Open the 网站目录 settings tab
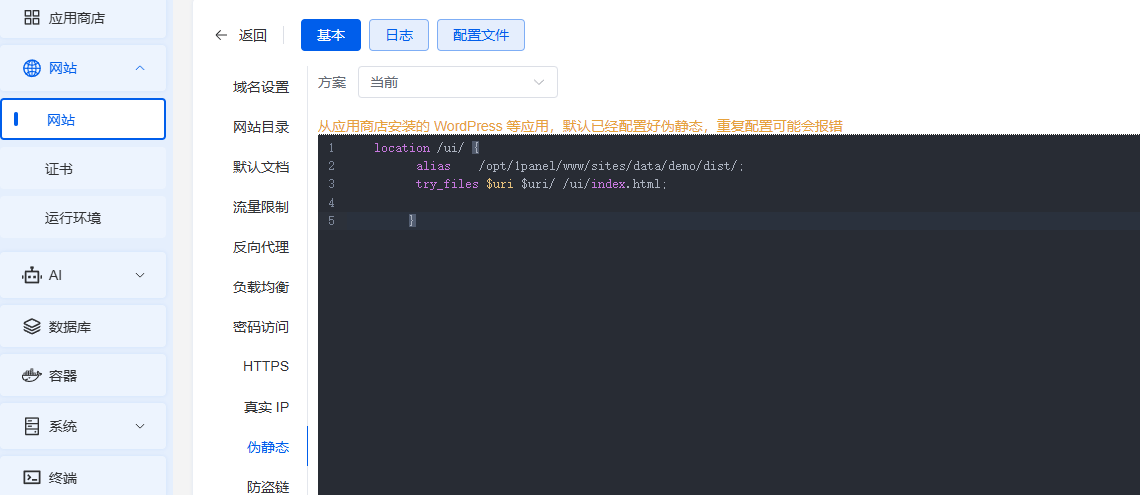Screen dimensions: 1140x495 click(x=261, y=127)
